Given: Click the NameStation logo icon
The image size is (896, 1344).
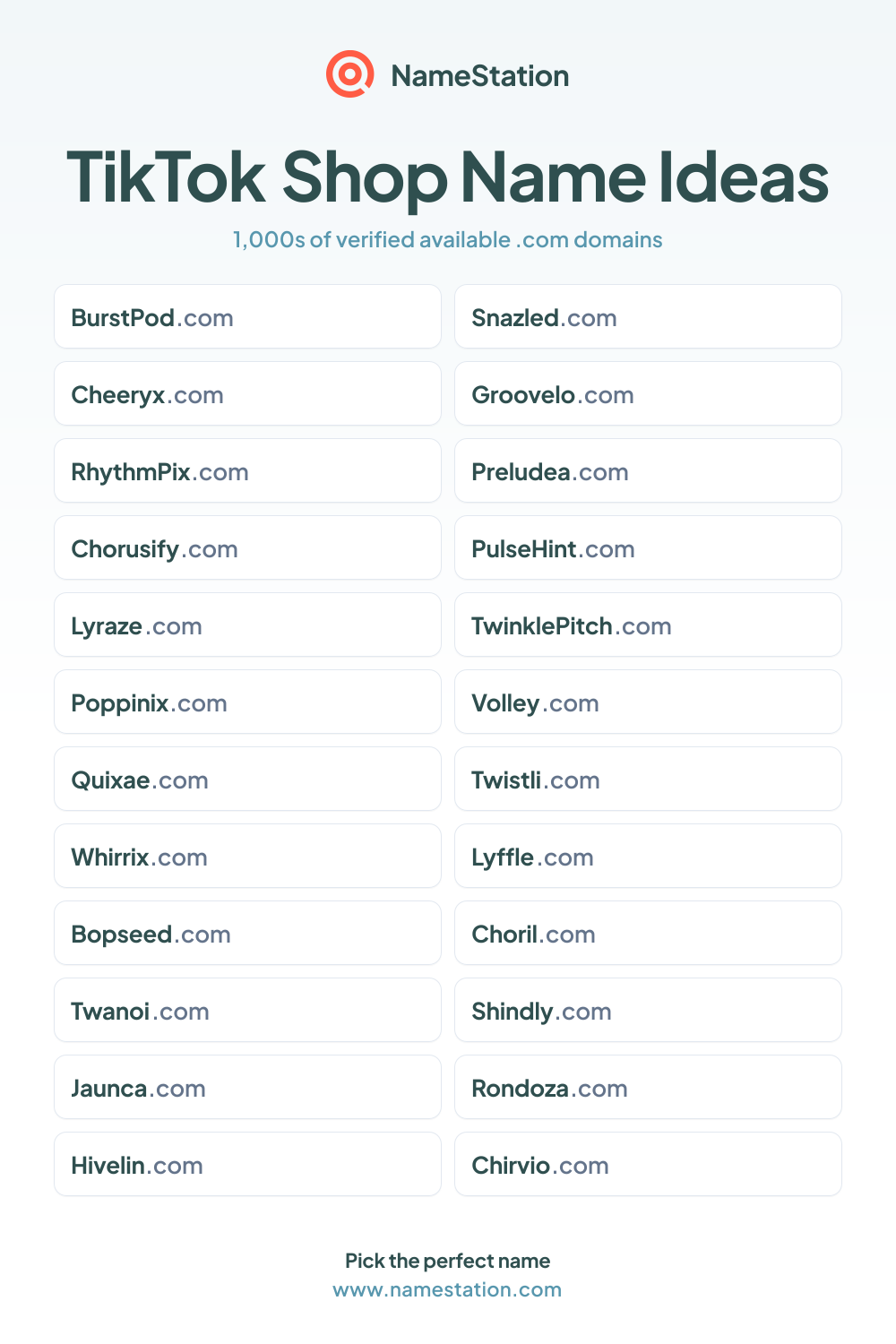Looking at the screenshot, I should [349, 74].
